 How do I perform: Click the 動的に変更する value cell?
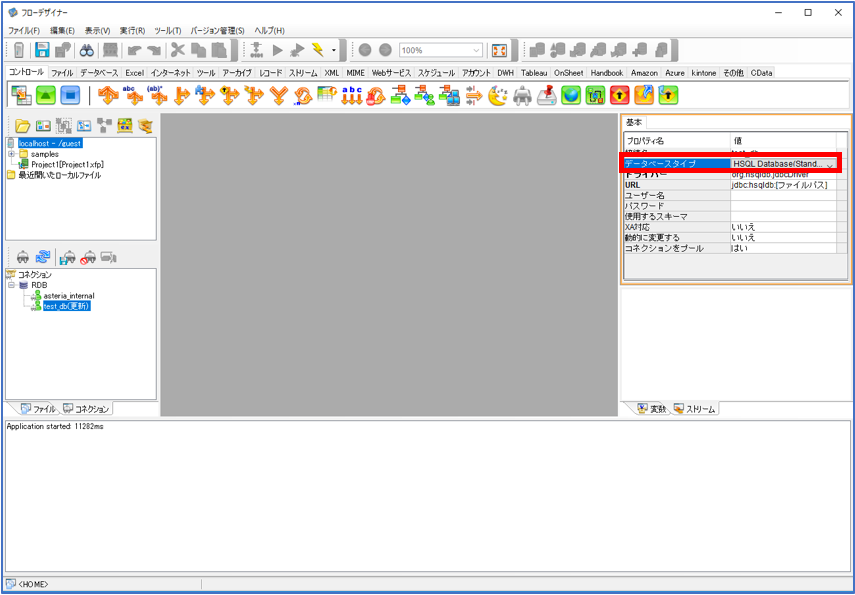[784, 238]
